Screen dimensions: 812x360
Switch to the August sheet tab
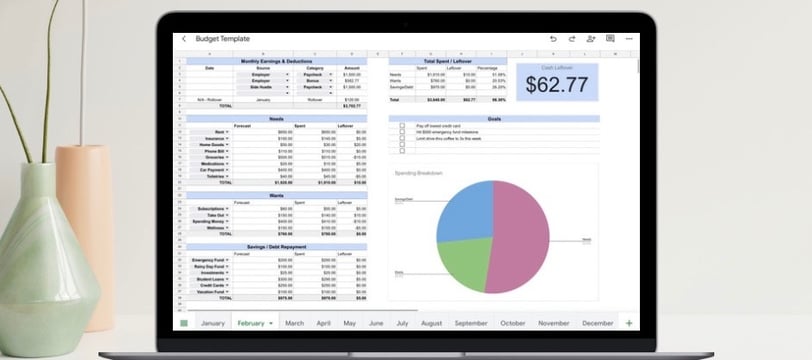pyautogui.click(x=431, y=323)
